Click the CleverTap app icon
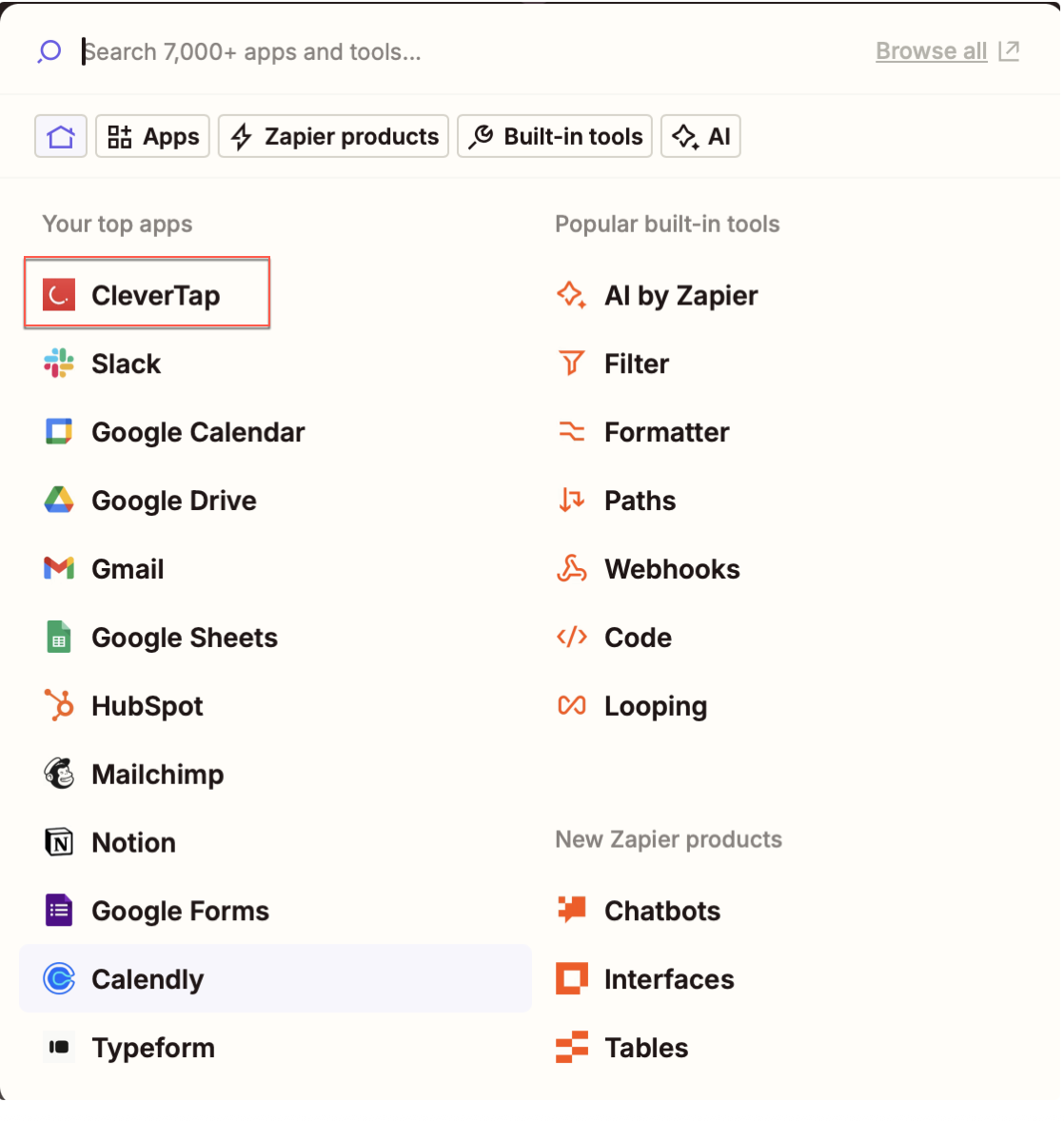 59,295
